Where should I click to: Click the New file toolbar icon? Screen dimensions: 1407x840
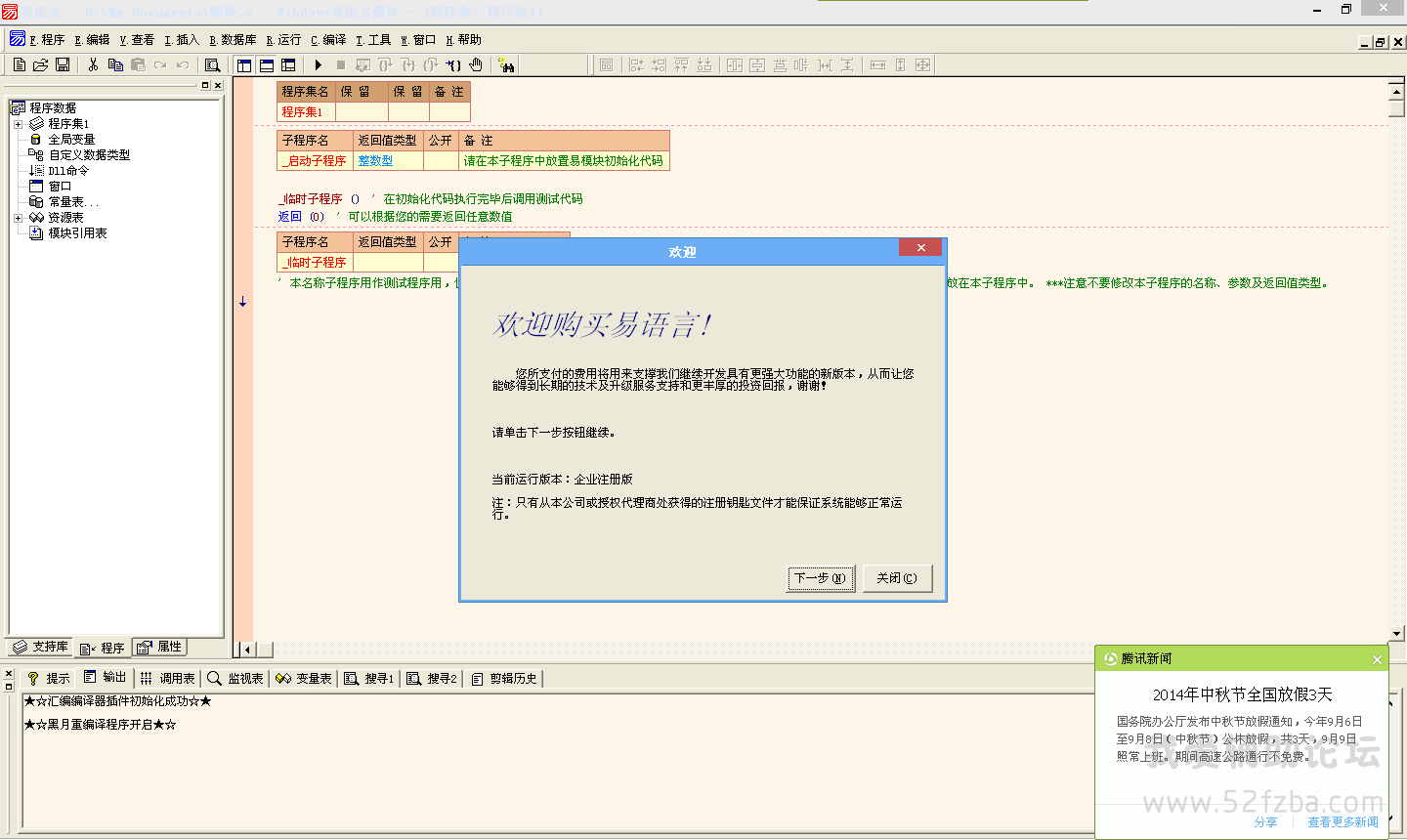click(20, 64)
